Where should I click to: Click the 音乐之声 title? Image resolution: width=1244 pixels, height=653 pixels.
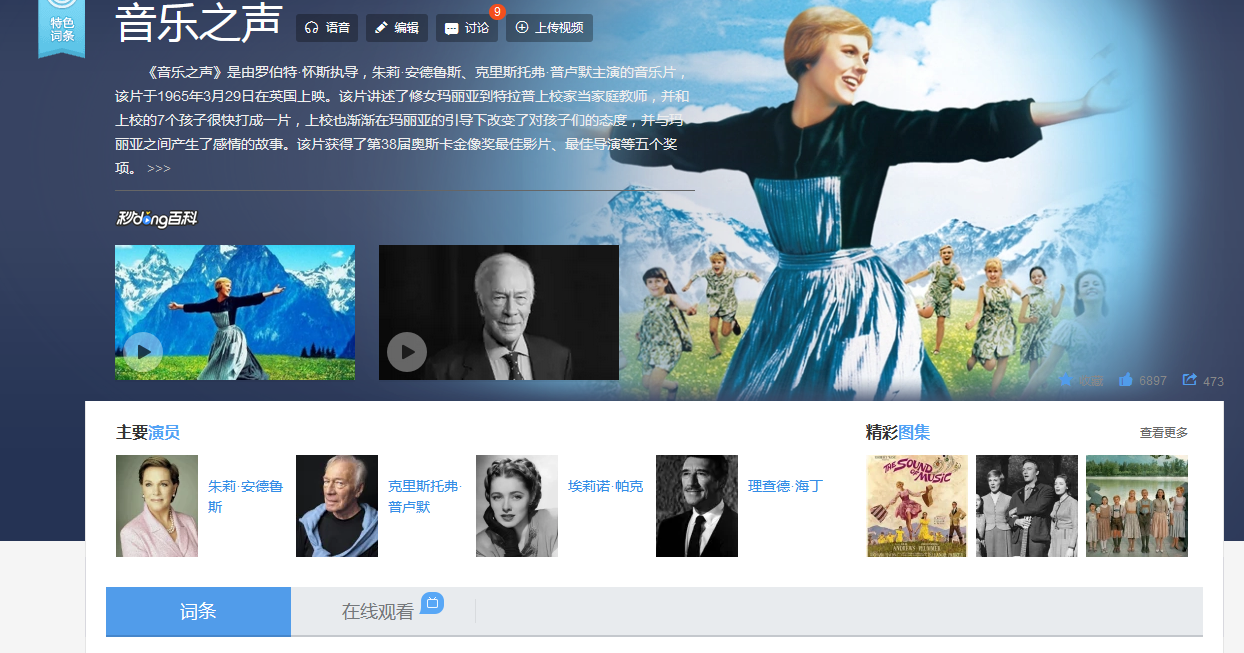(x=199, y=24)
